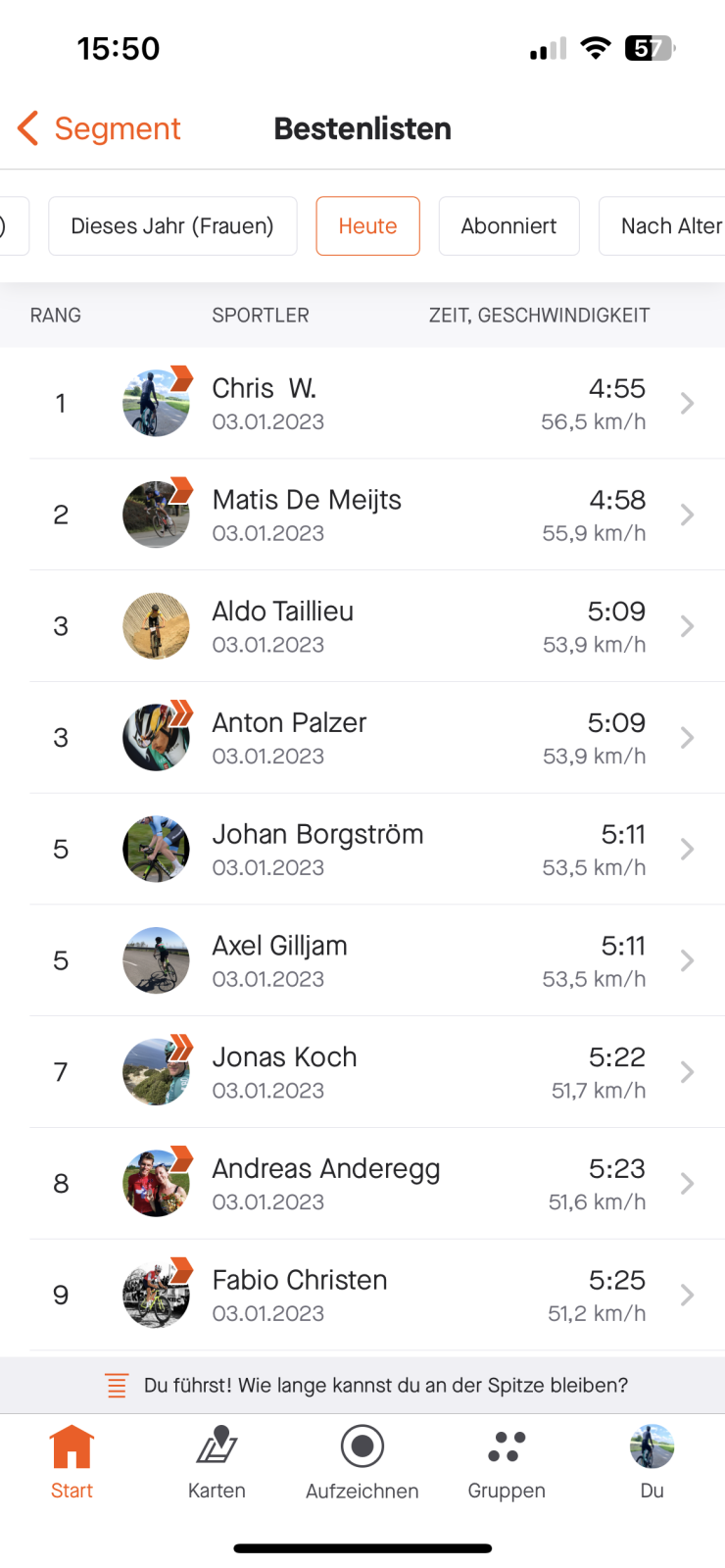Screen dimensions: 725x1568
Task: Switch to the Dieses Jahr (Frauen) filter
Action: (x=172, y=226)
